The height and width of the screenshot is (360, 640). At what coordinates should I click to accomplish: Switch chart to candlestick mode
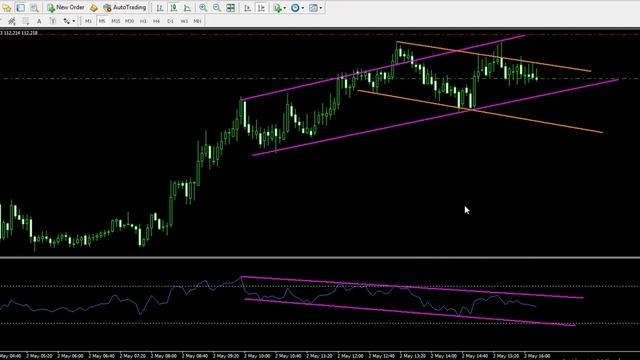174,7
